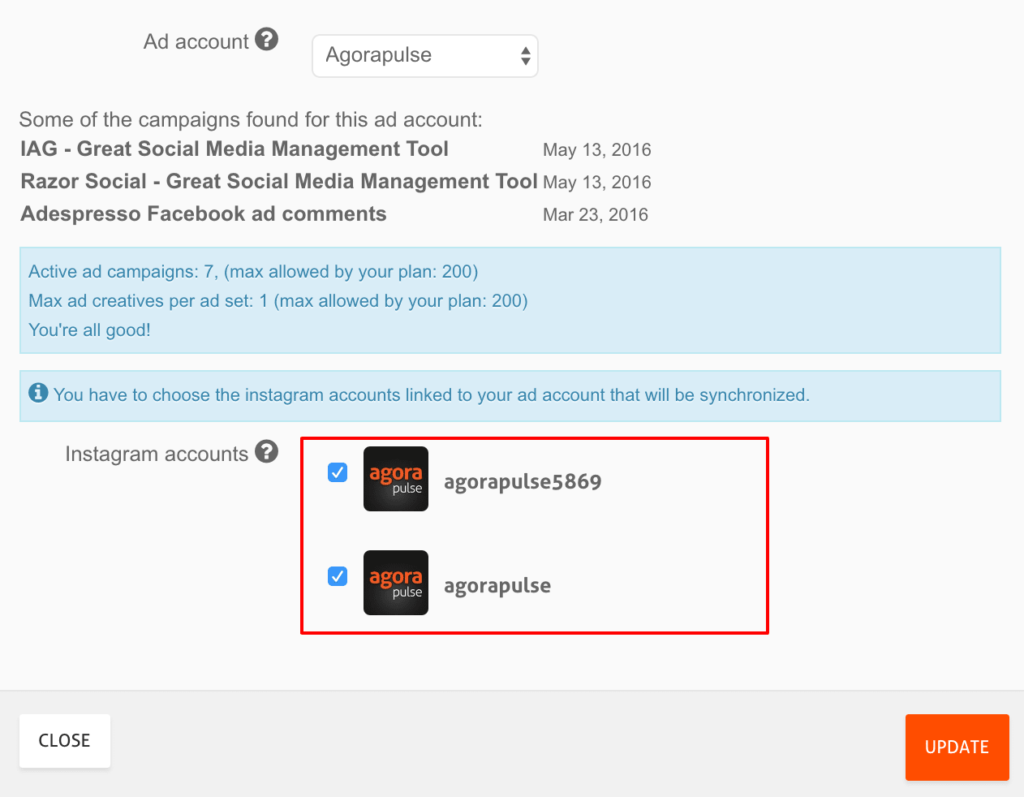Click the info icon in the synchronization notice
1024x797 pixels.
tap(38, 393)
